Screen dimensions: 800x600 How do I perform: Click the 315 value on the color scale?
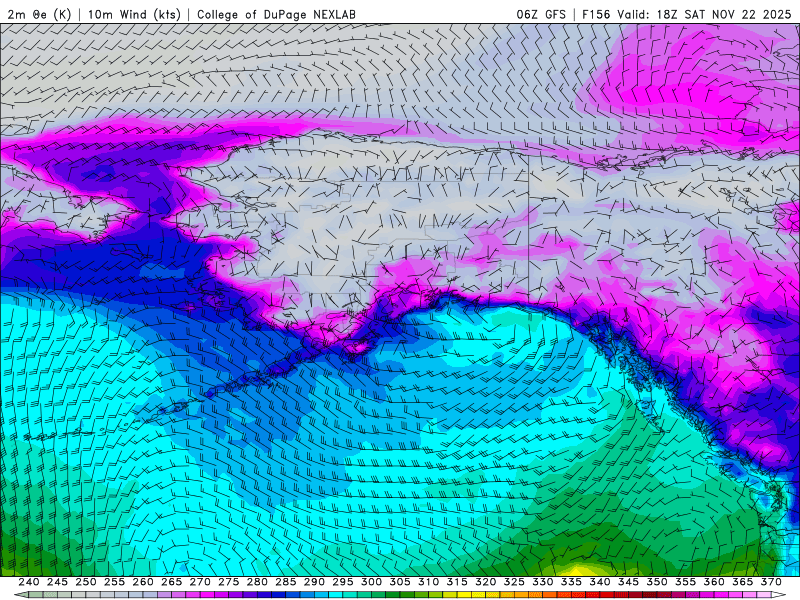(457, 582)
